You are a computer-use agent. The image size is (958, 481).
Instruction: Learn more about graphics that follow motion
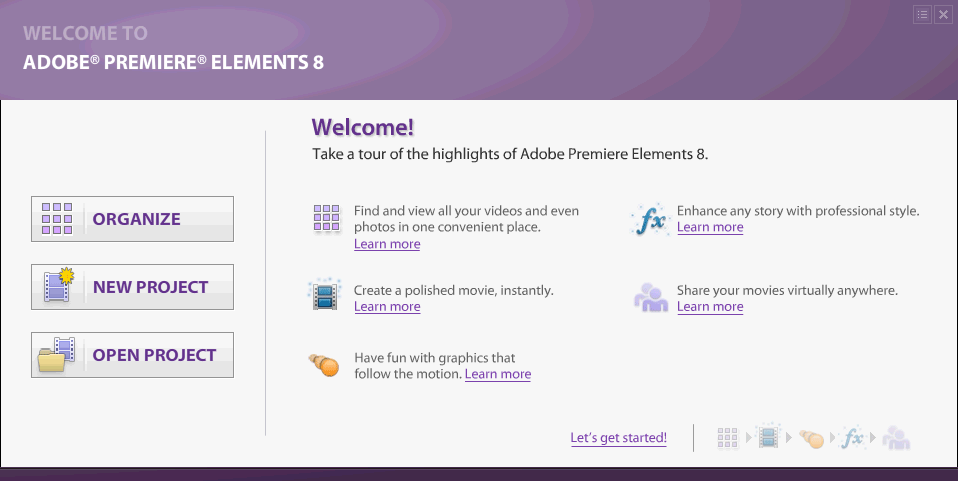click(498, 375)
